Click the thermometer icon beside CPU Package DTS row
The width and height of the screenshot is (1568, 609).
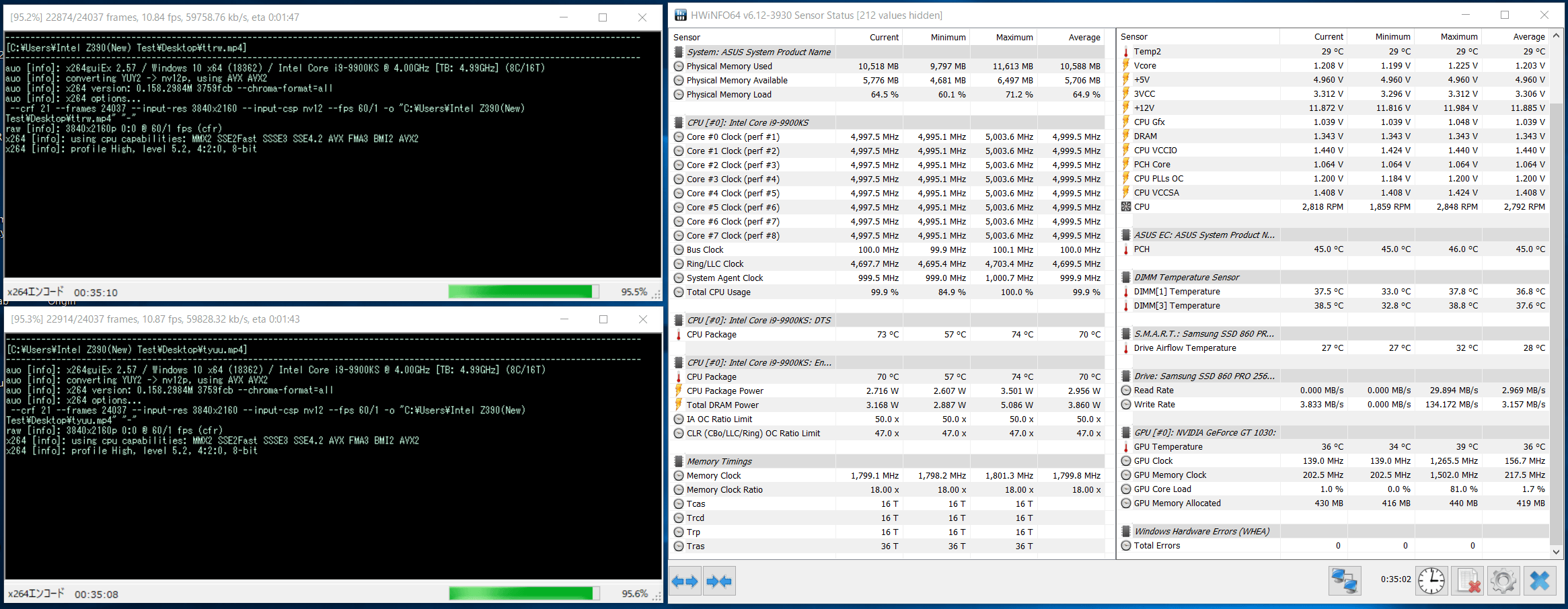[679, 334]
